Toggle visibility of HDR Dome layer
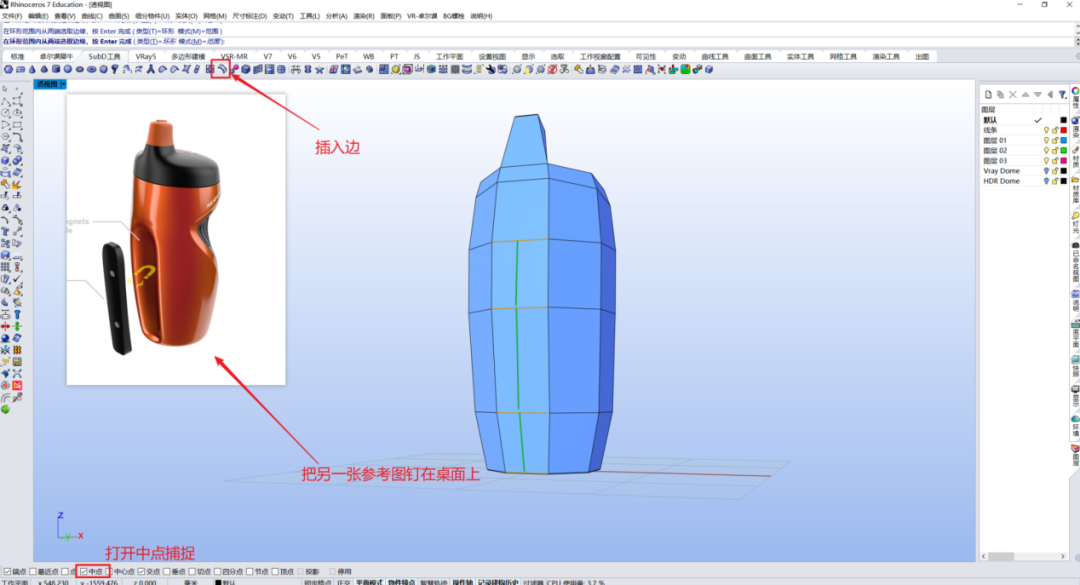The image size is (1080, 585). point(1046,181)
